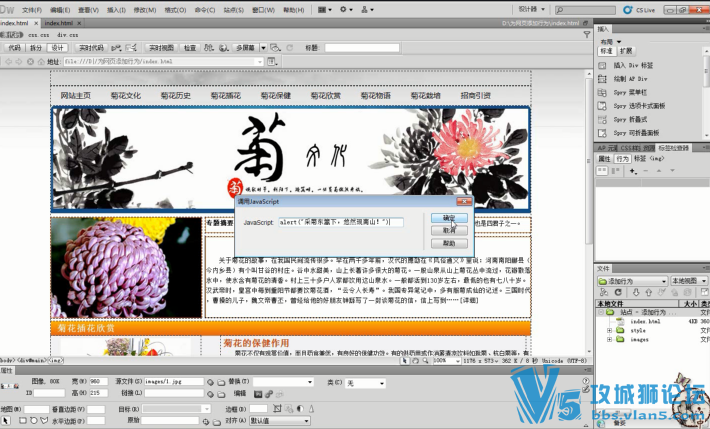Screen dimensions: 710x429
Task: Click the back arrow in the address bar
Action: pos(8,62)
